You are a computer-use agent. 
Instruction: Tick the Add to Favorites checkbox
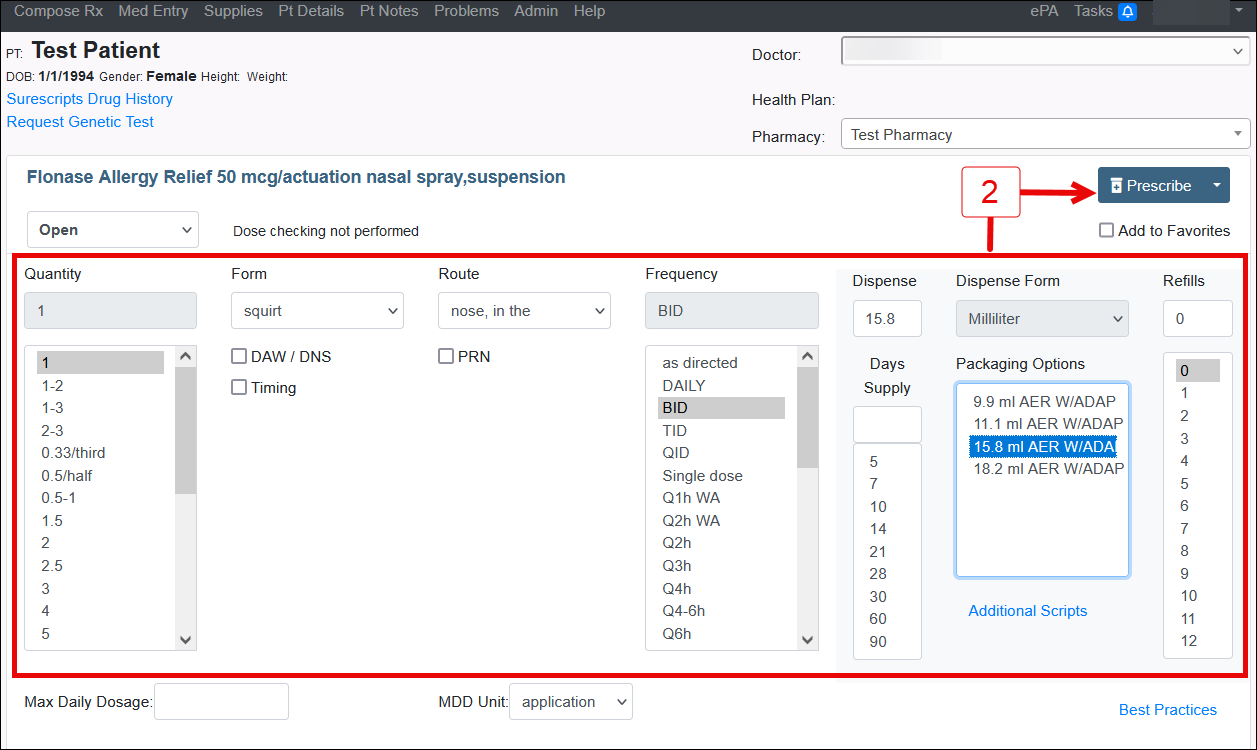tap(1106, 231)
